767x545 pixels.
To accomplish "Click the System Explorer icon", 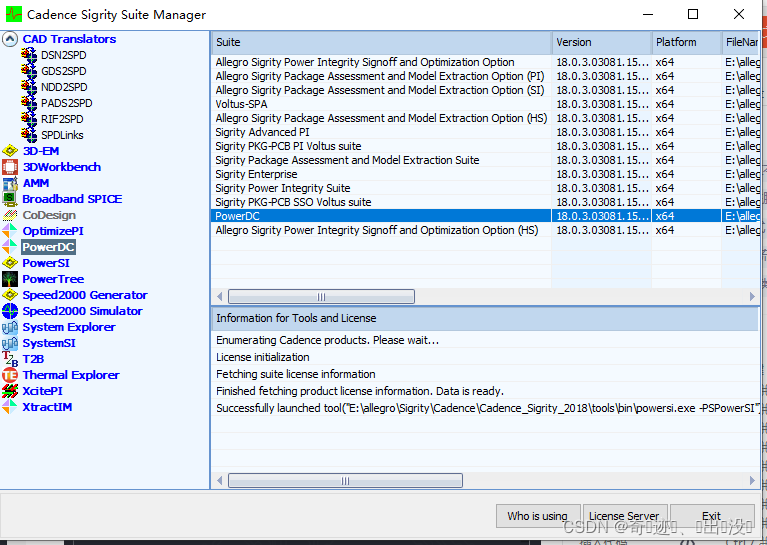I will (x=10, y=327).
